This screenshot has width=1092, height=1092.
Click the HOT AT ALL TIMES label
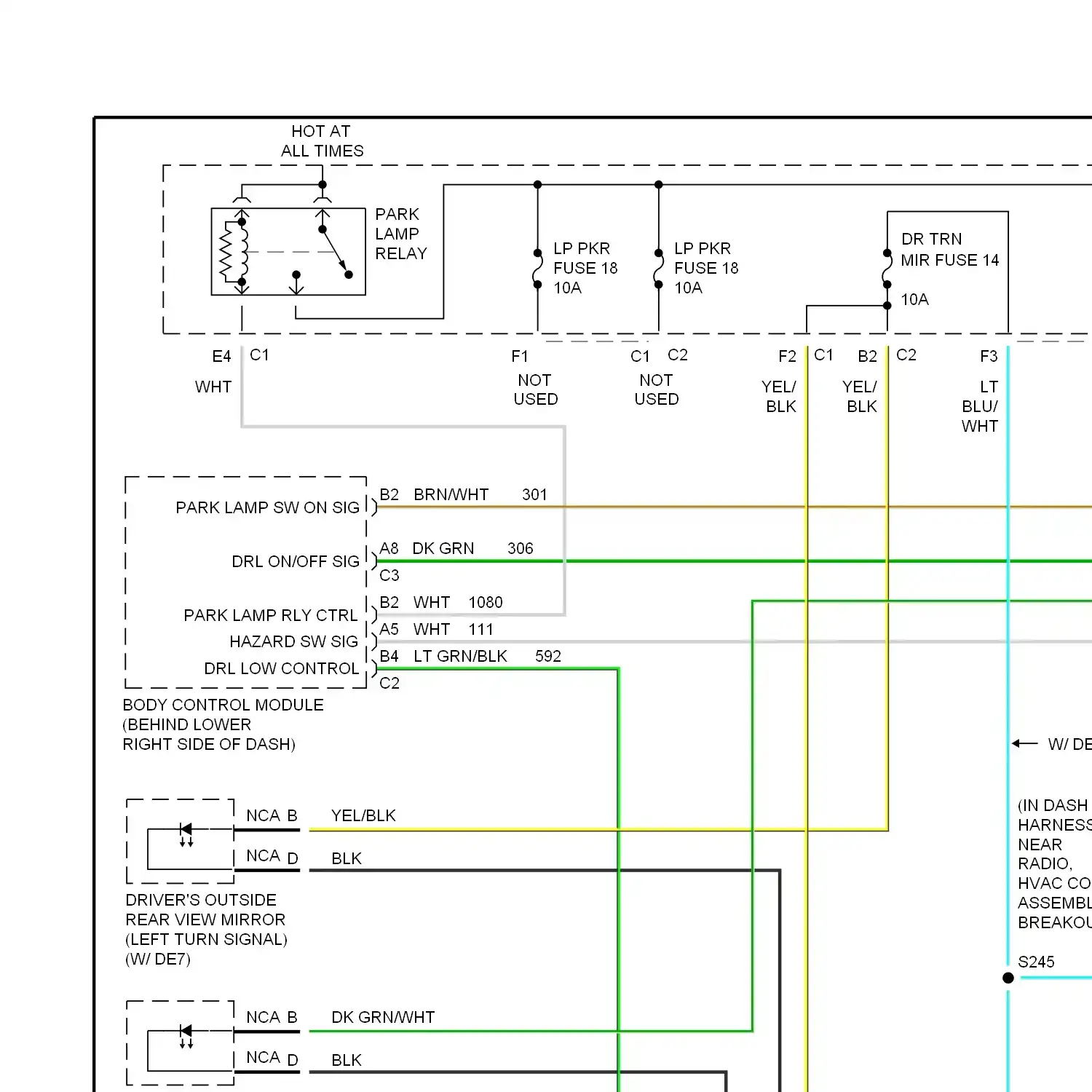323,141
